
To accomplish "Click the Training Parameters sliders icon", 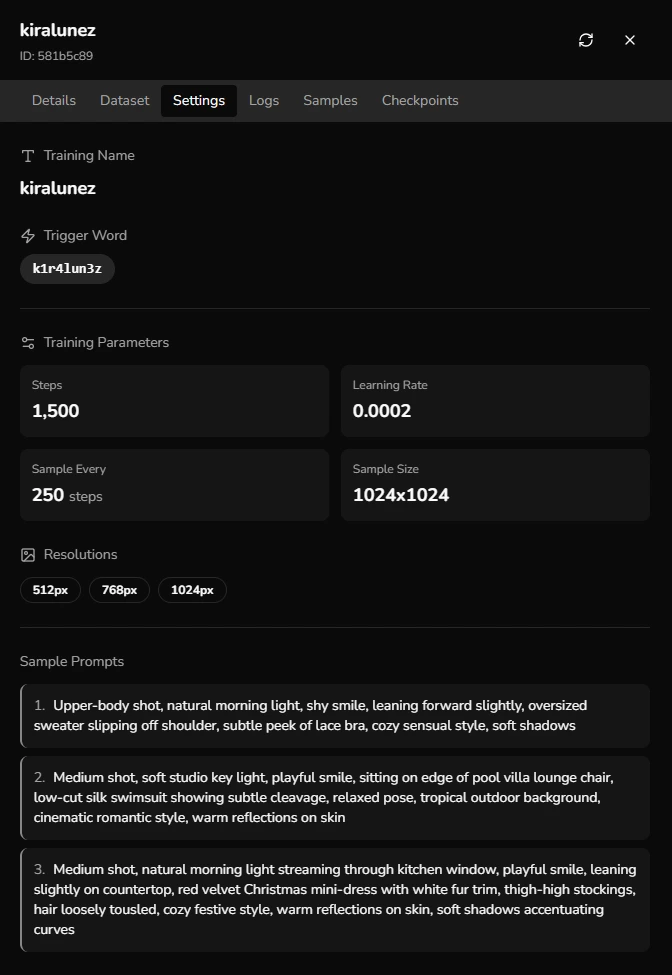I will click(x=28, y=343).
